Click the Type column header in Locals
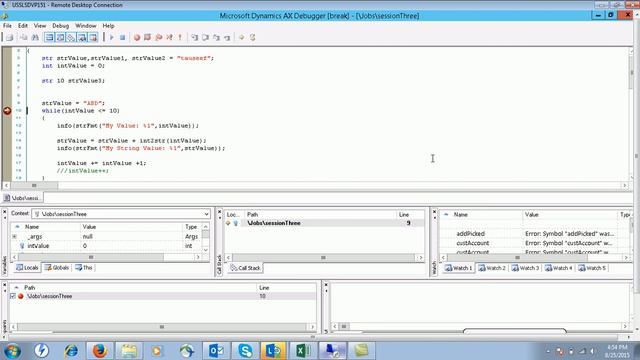This screenshot has height=360, width=640. tap(191, 227)
